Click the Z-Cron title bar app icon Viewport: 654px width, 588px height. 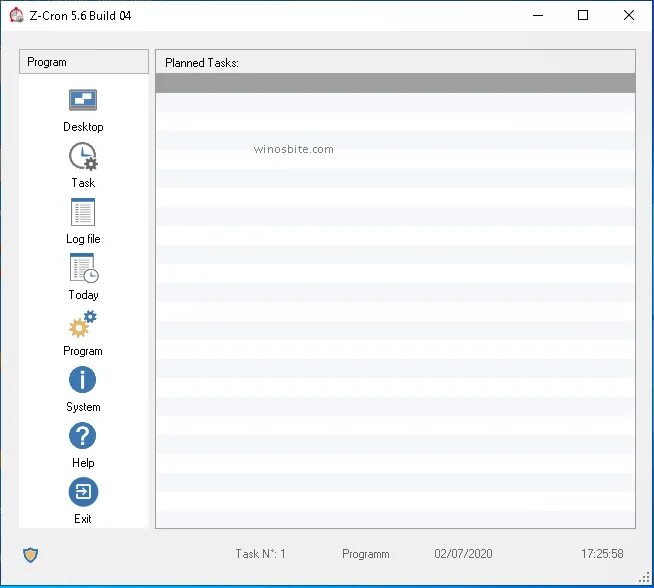[x=16, y=15]
